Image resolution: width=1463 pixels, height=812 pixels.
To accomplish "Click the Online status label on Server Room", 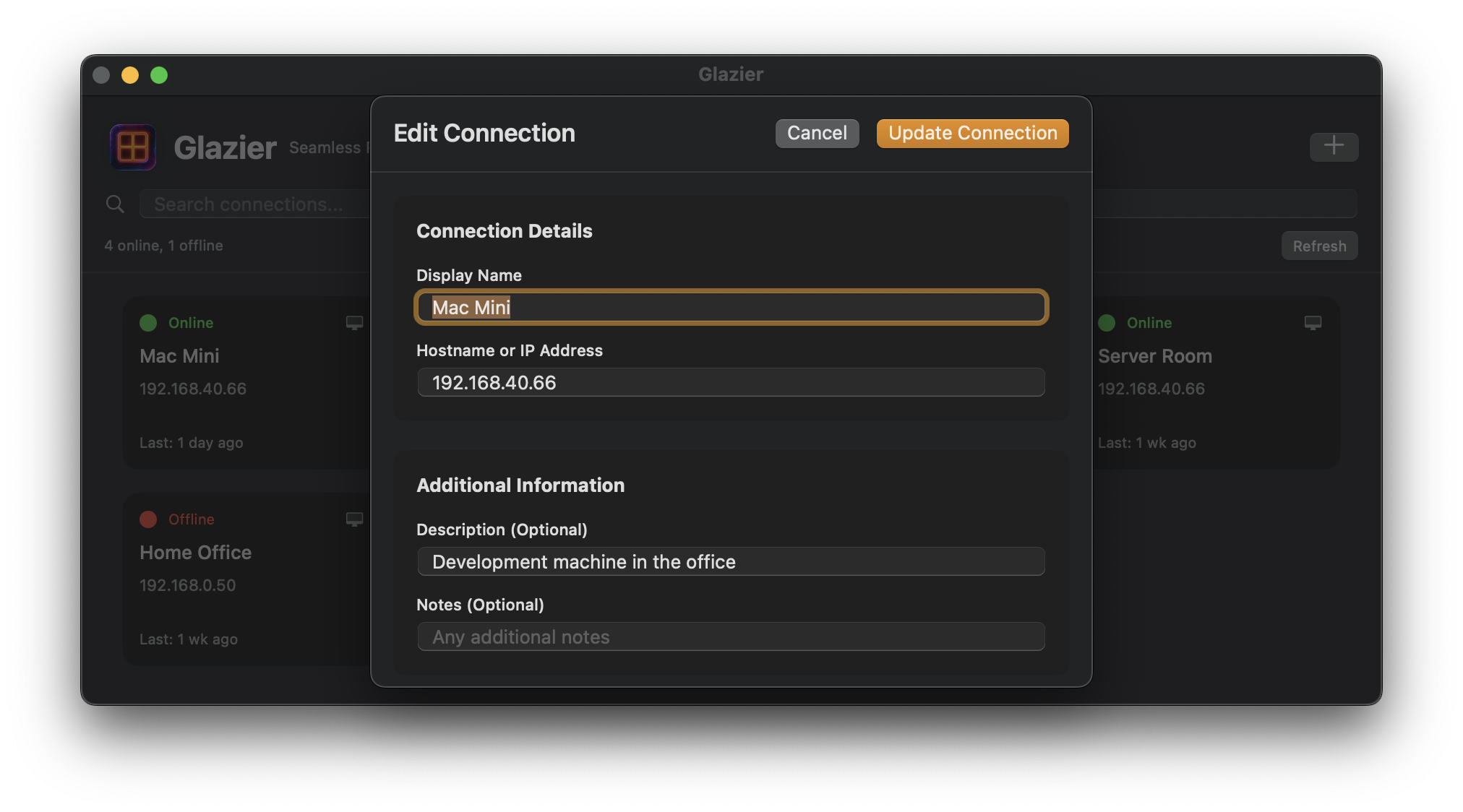I will 1148,323.
